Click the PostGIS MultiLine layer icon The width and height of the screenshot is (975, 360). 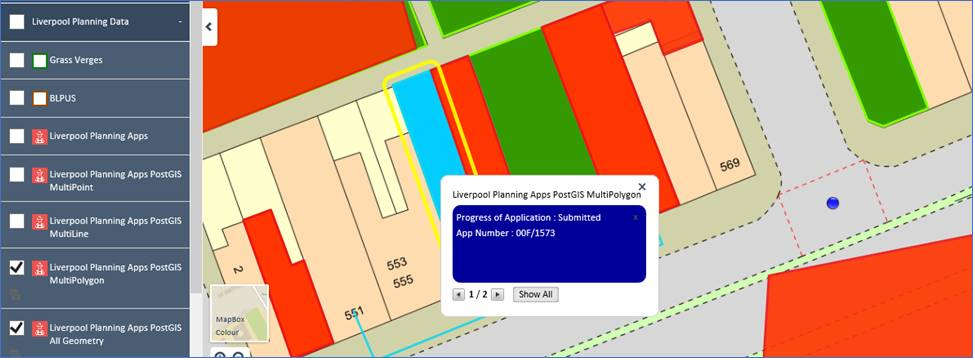coord(40,222)
